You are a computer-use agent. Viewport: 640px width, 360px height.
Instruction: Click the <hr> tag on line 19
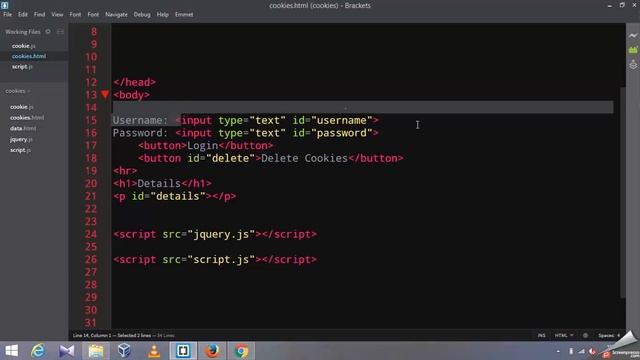[x=125, y=171]
